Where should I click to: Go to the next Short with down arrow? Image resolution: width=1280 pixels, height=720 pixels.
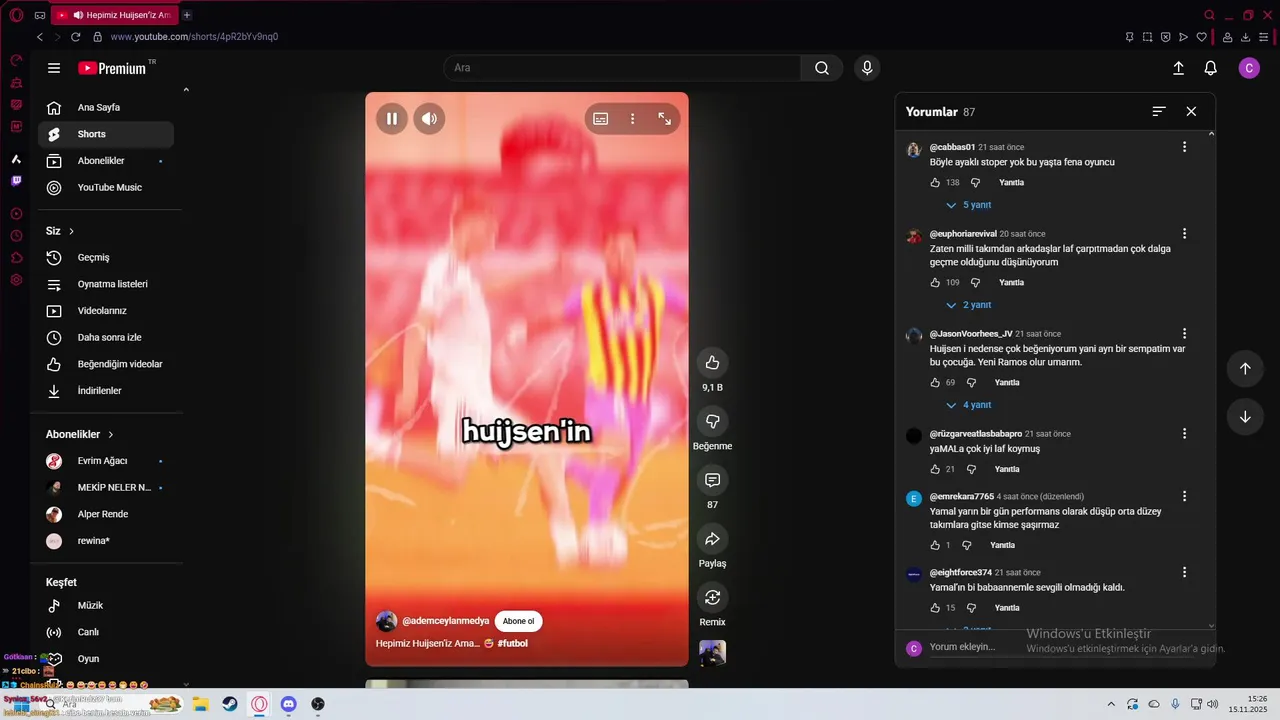tap(1245, 417)
